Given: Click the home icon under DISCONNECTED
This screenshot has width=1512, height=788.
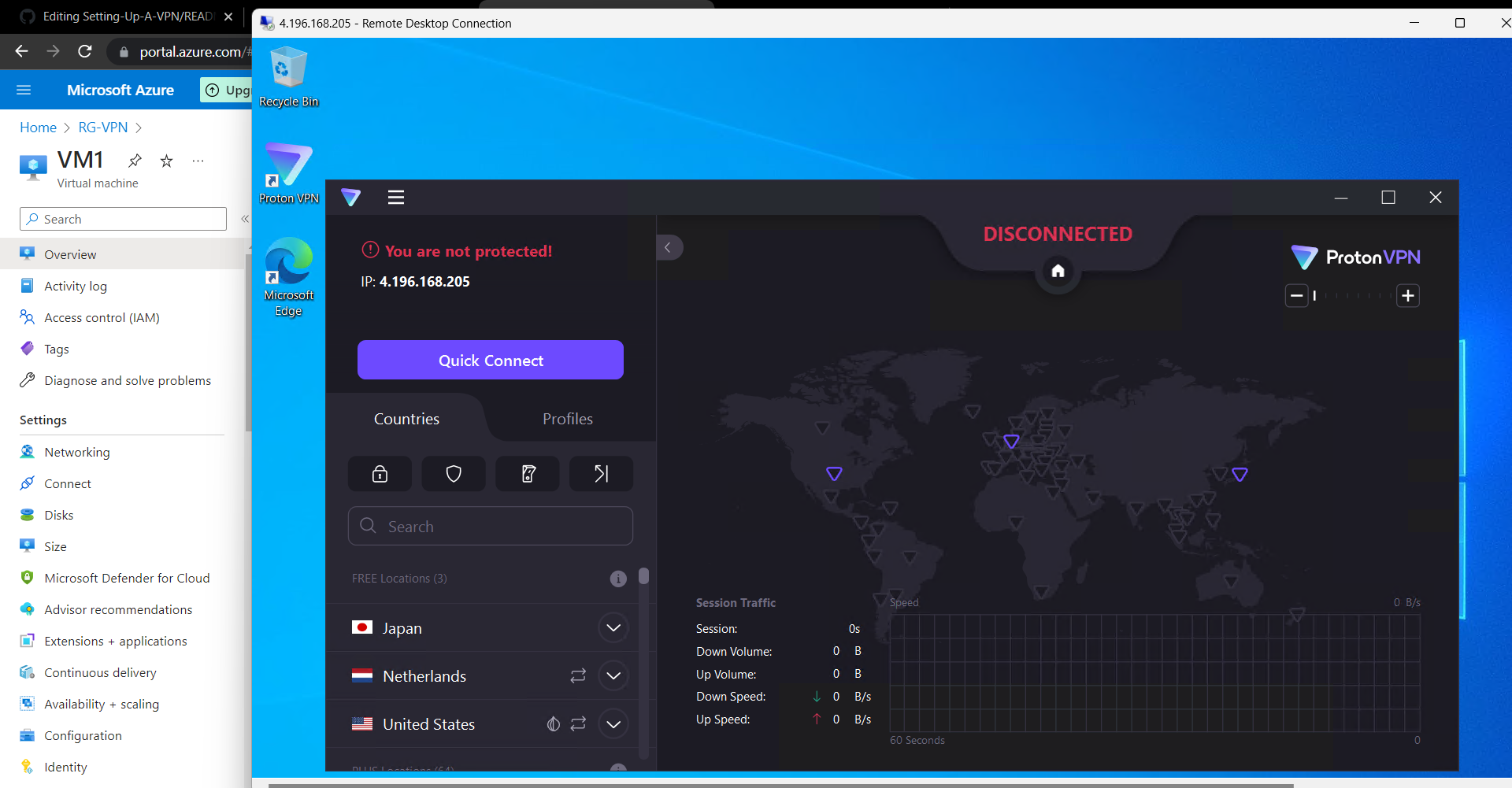Looking at the screenshot, I should point(1058,271).
